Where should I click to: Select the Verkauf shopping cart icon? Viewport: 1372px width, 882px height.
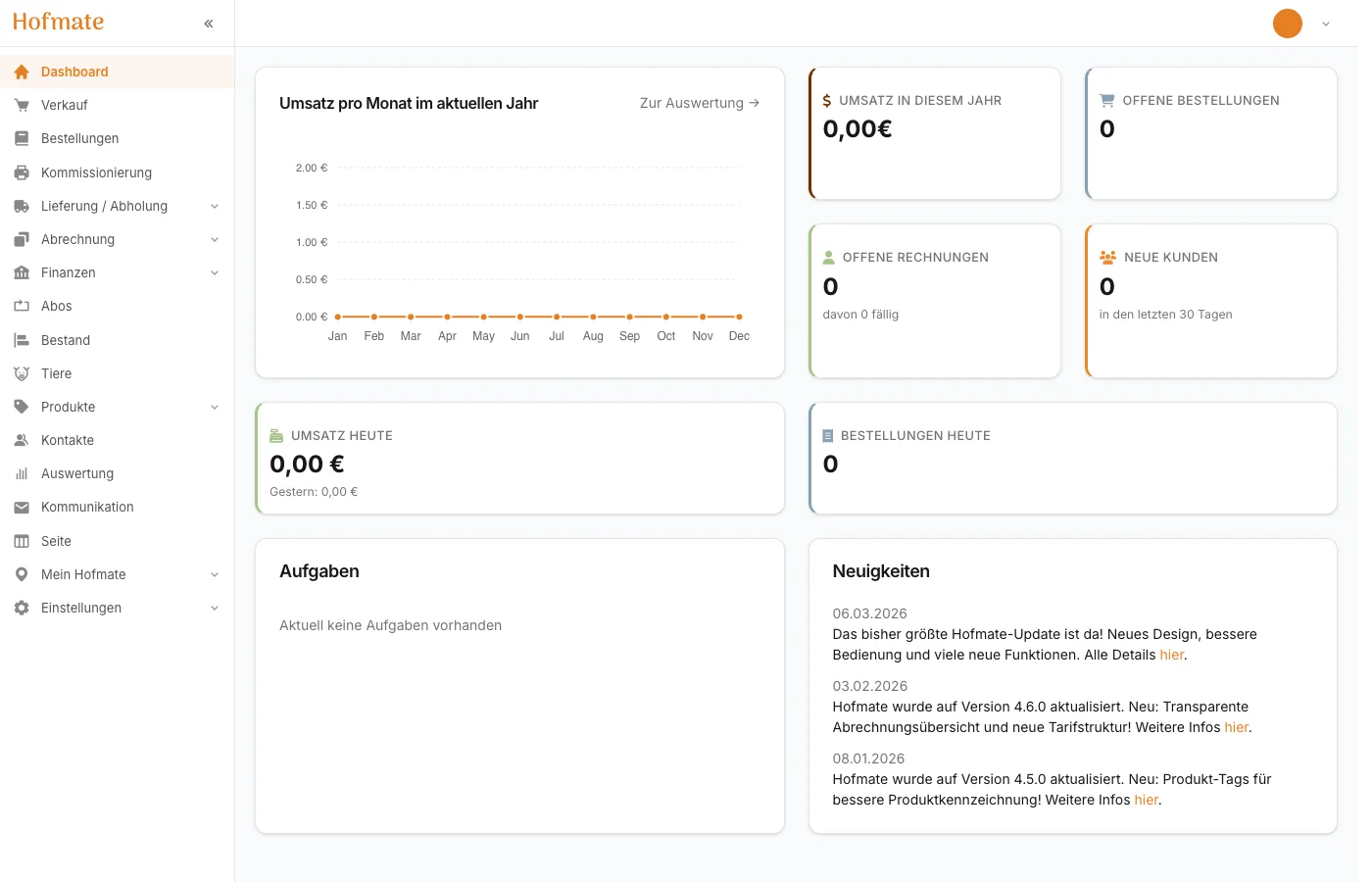[21, 105]
